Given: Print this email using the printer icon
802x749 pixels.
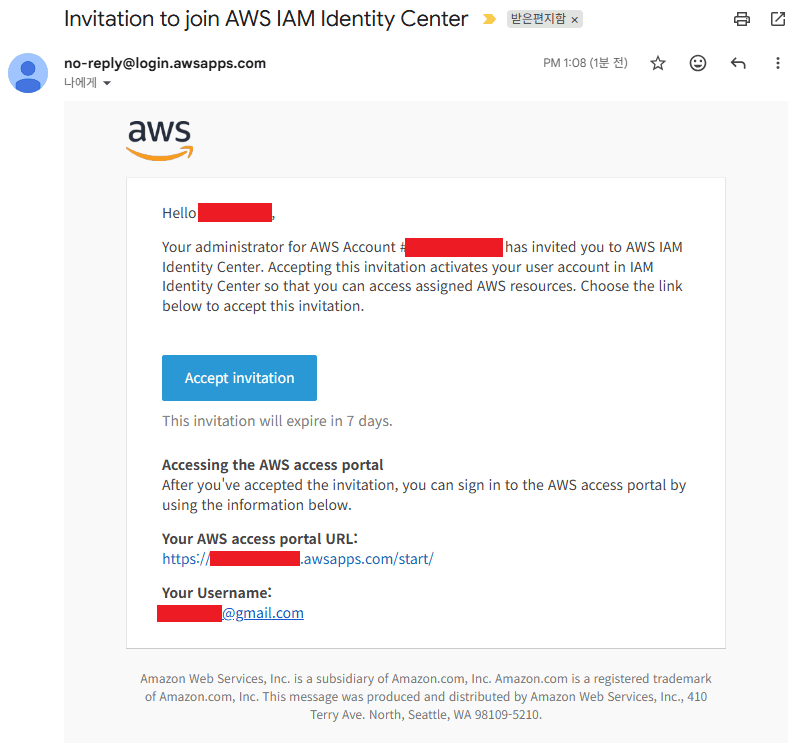Looking at the screenshot, I should 741,19.
